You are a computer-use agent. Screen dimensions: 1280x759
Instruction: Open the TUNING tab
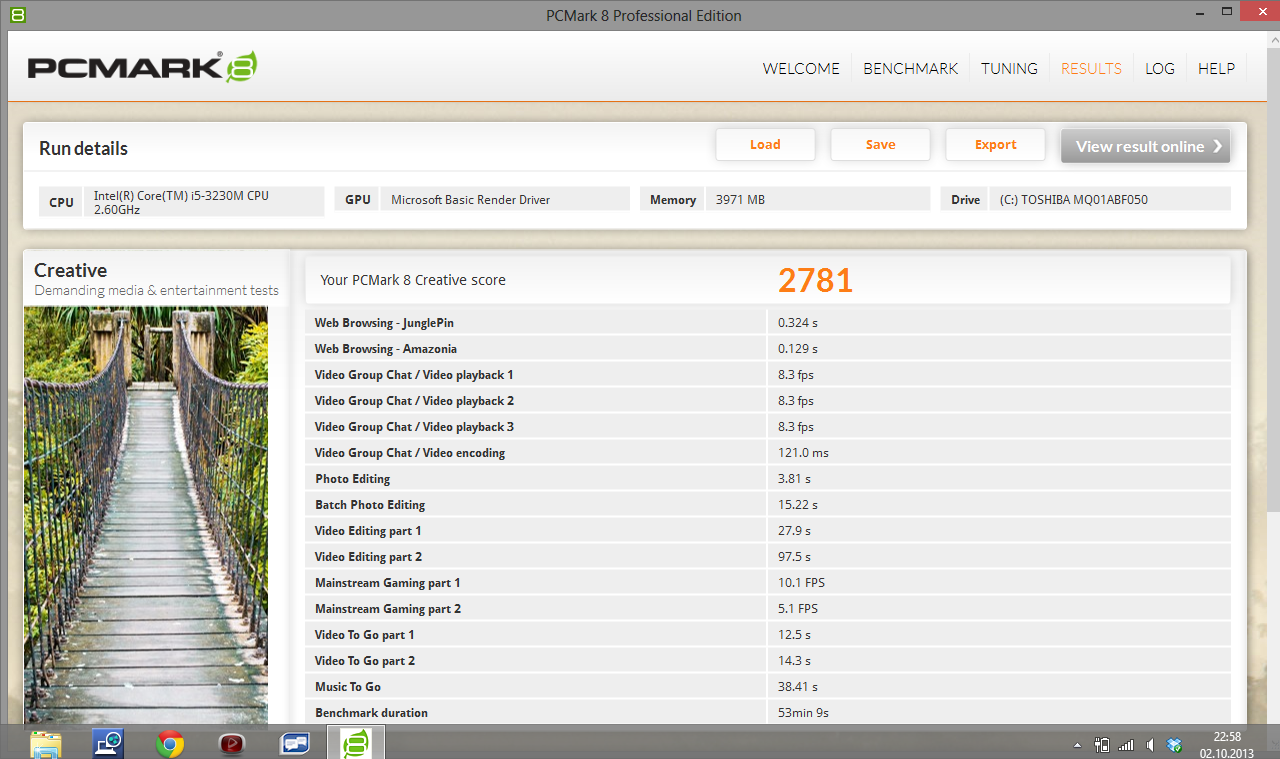tap(1009, 68)
